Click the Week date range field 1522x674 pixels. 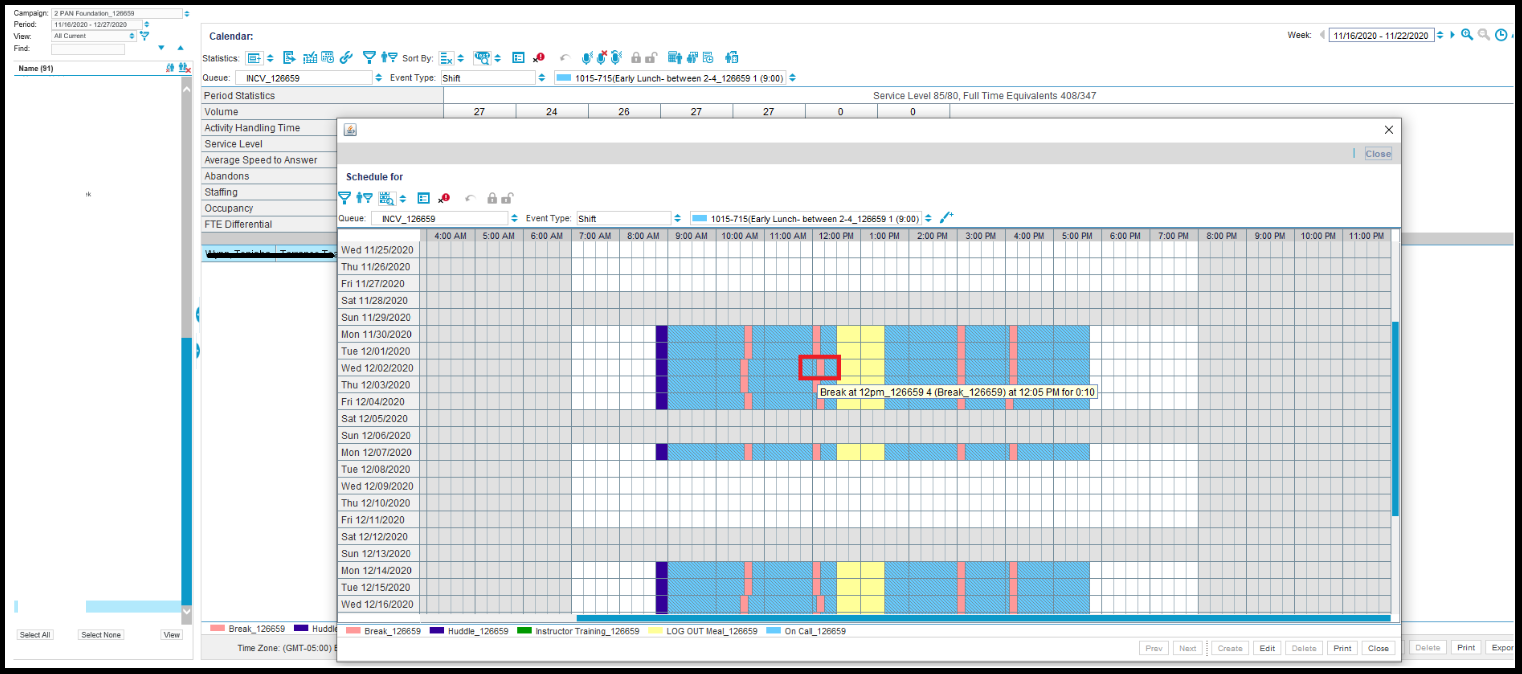click(x=1381, y=35)
